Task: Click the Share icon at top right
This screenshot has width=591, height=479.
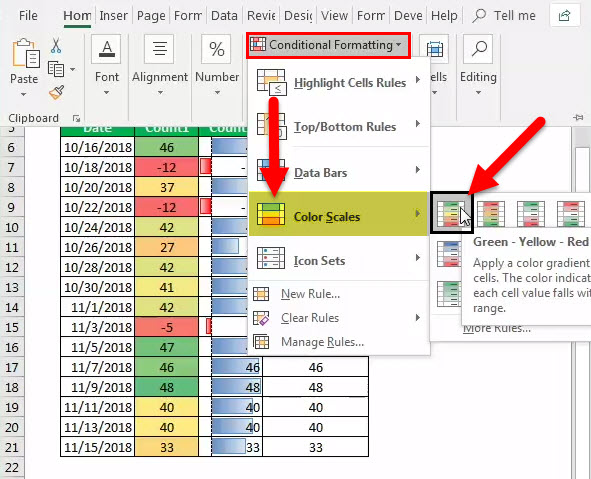Action: coord(565,15)
